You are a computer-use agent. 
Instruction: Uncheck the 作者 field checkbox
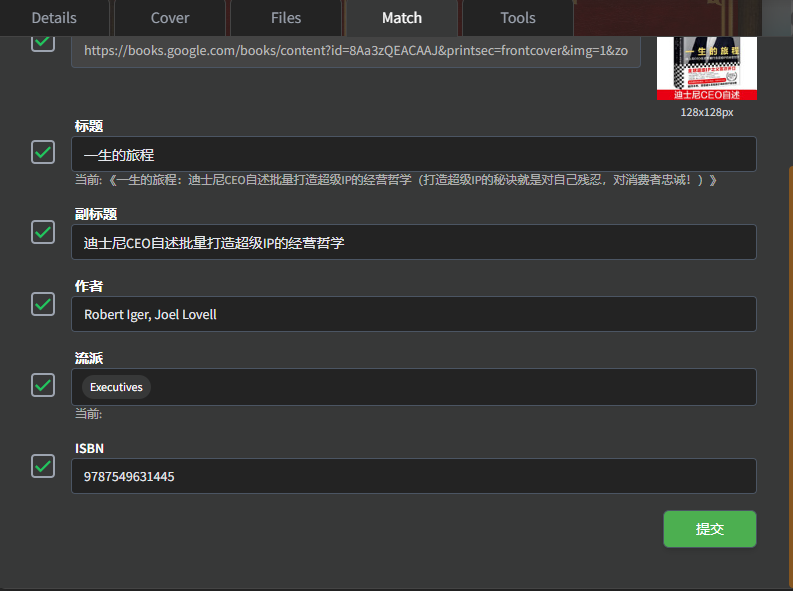click(43, 304)
